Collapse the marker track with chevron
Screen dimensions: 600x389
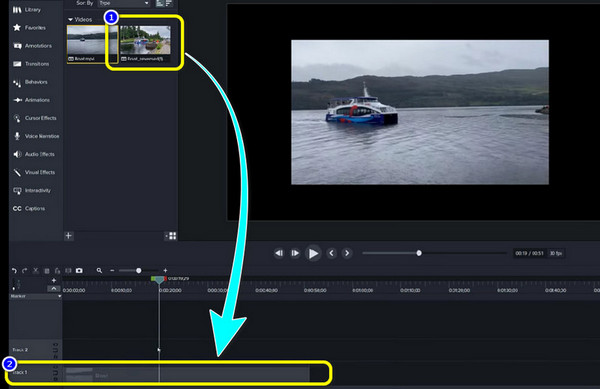coord(54,288)
